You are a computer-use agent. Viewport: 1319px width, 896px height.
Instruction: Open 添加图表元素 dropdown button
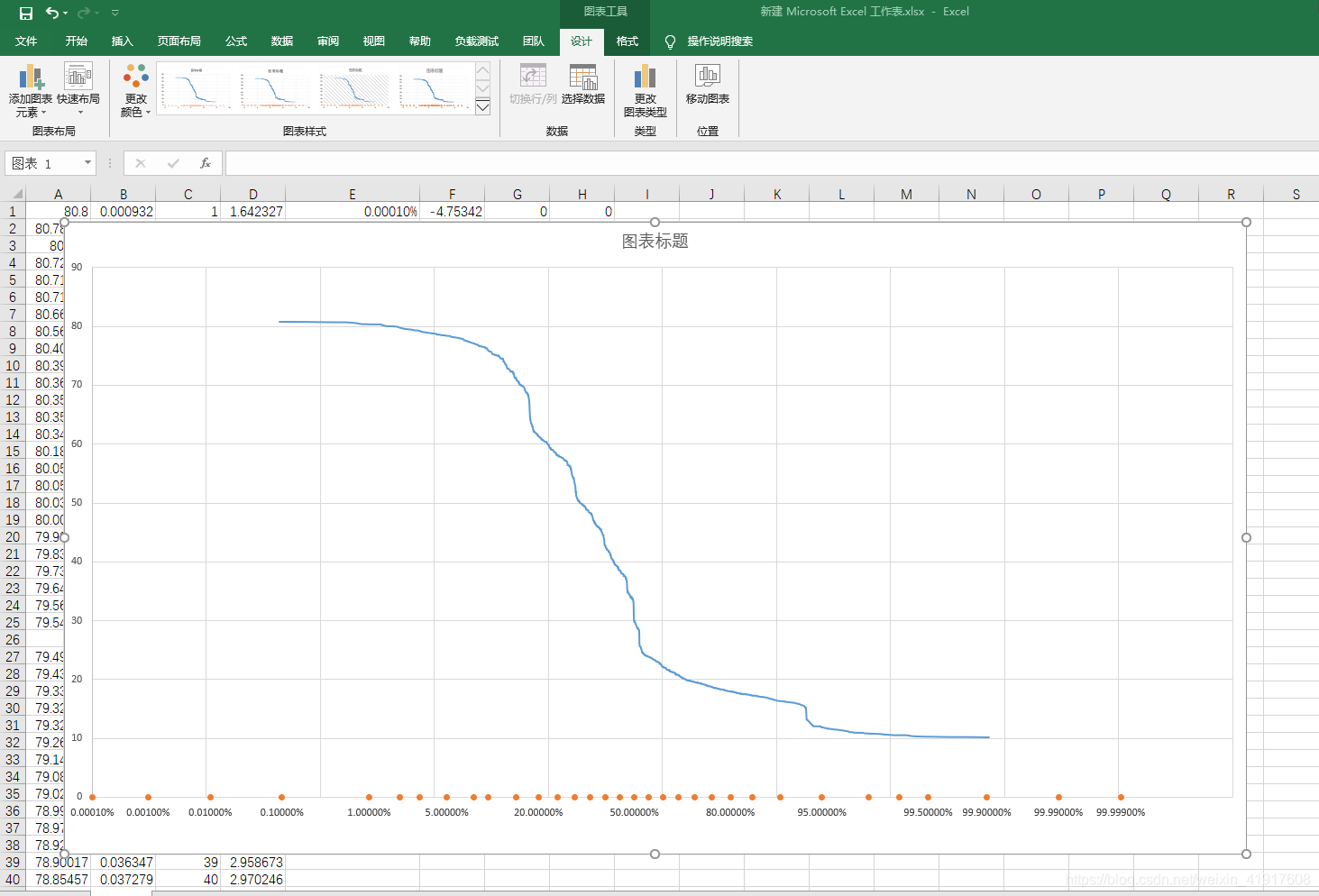[x=31, y=90]
